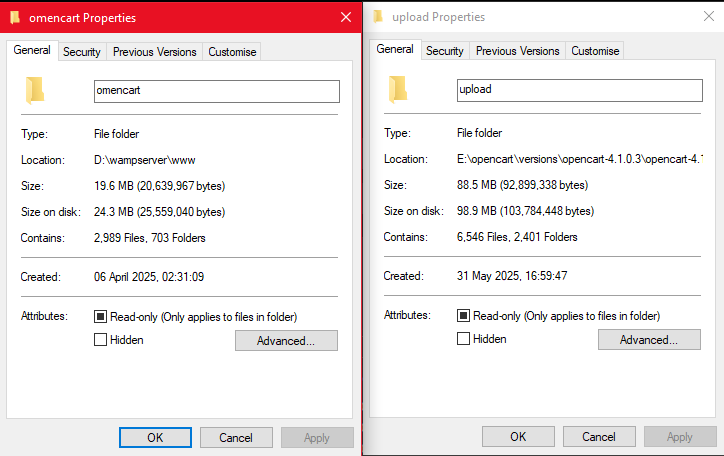Viewport: 724px width, 456px height.
Task: Click Cancel in upload Properties
Action: click(x=599, y=437)
